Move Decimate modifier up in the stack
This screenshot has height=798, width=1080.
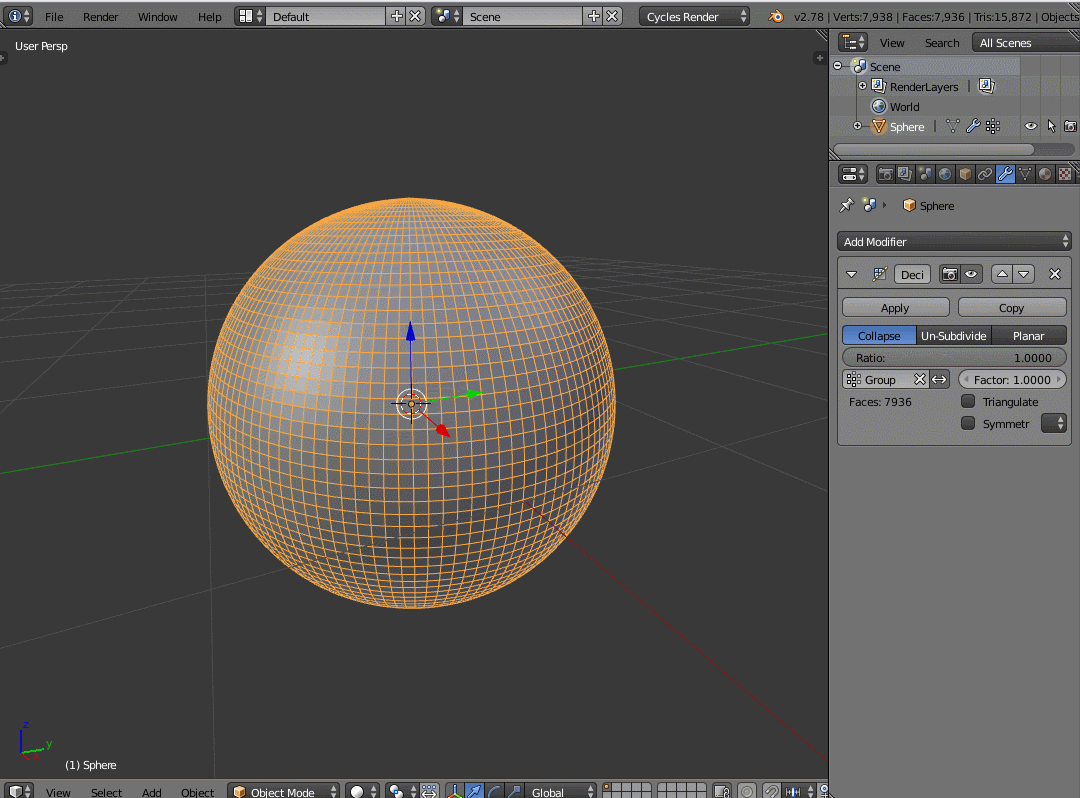coord(1002,274)
